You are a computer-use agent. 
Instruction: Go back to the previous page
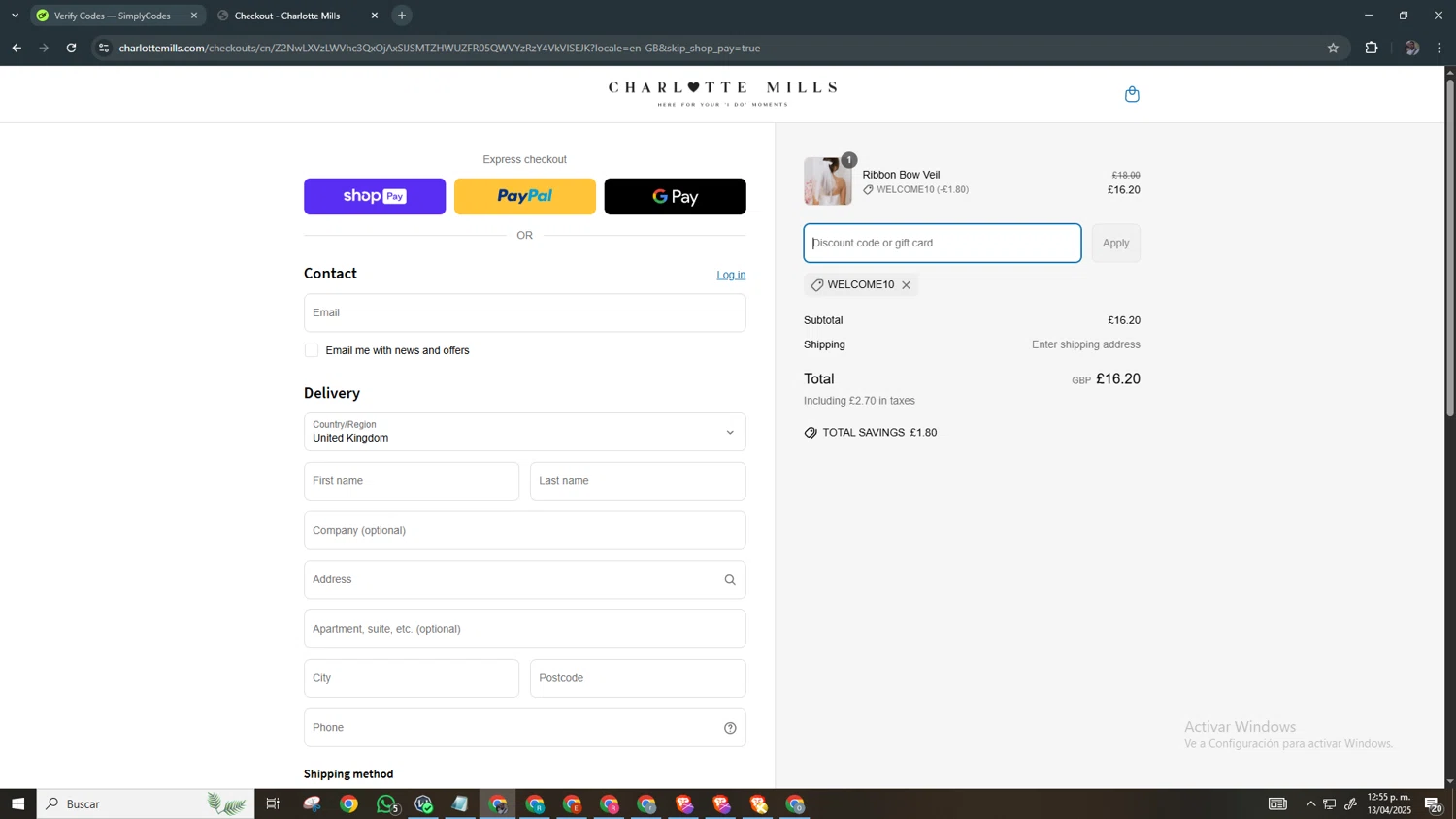[x=17, y=48]
